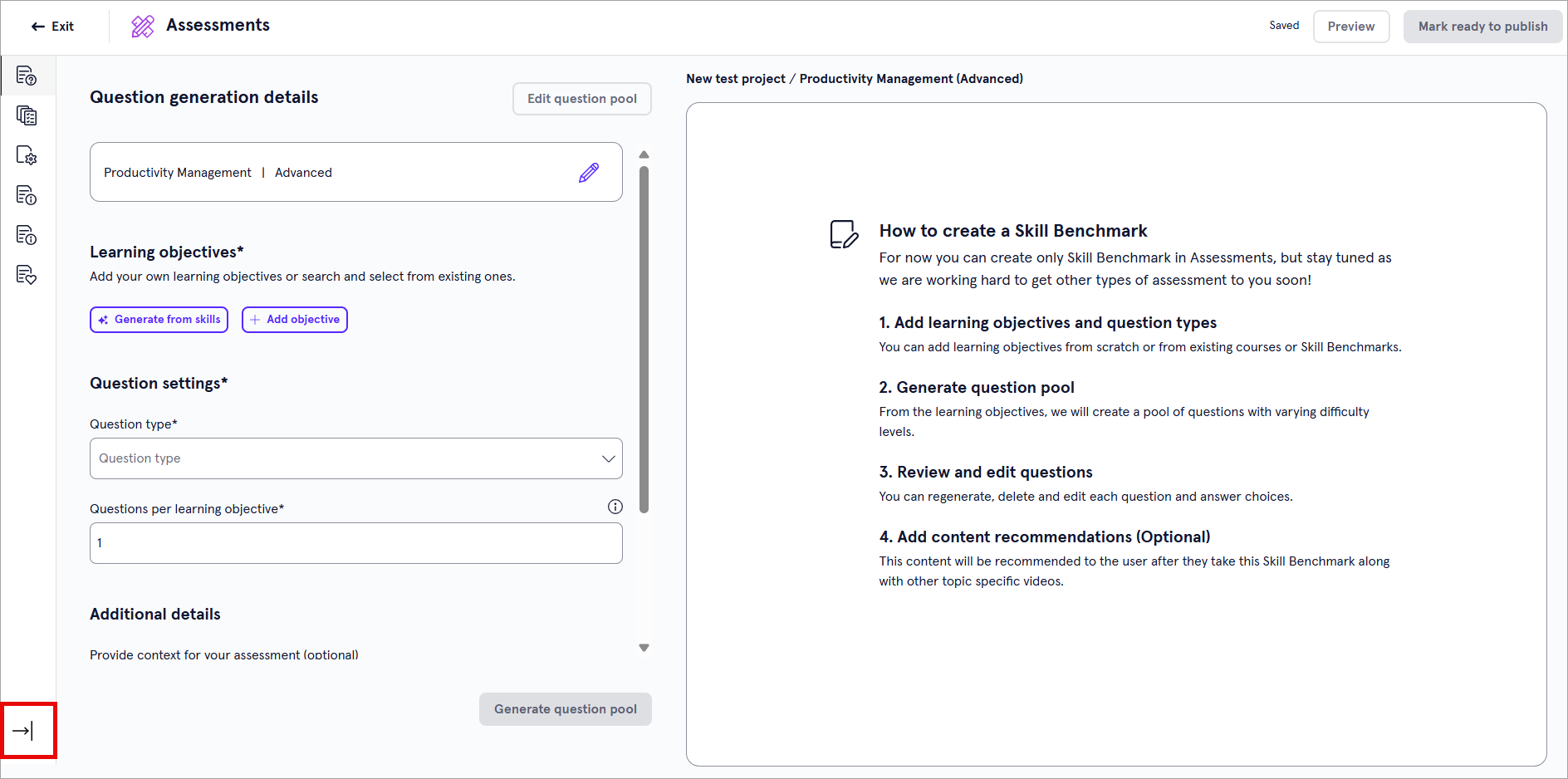Open the question generation sidebar icon
This screenshot has height=779, width=1568.
[27, 76]
